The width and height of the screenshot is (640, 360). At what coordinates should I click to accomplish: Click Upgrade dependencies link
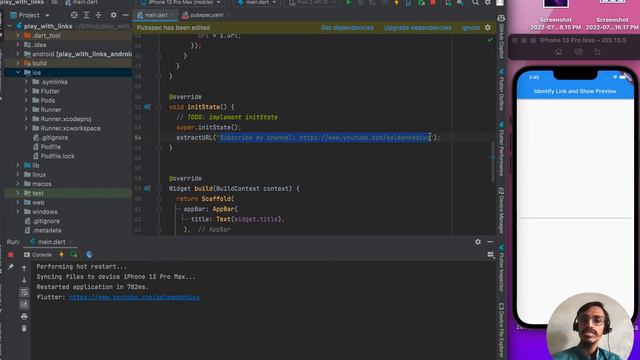[418, 27]
